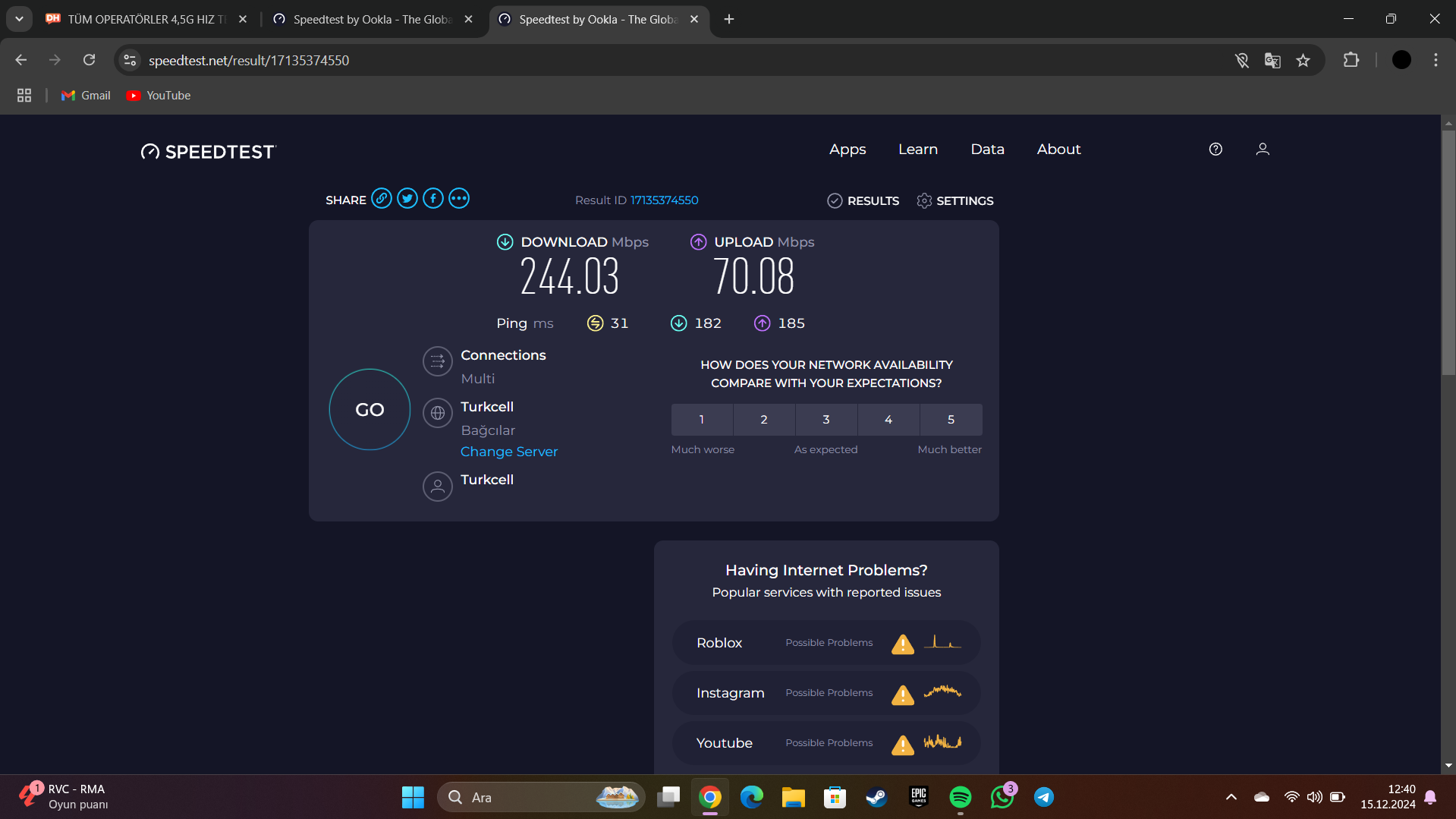Viewport: 1456px width, 819px height.
Task: Open result ID 17135374550 link
Action: pos(664,200)
